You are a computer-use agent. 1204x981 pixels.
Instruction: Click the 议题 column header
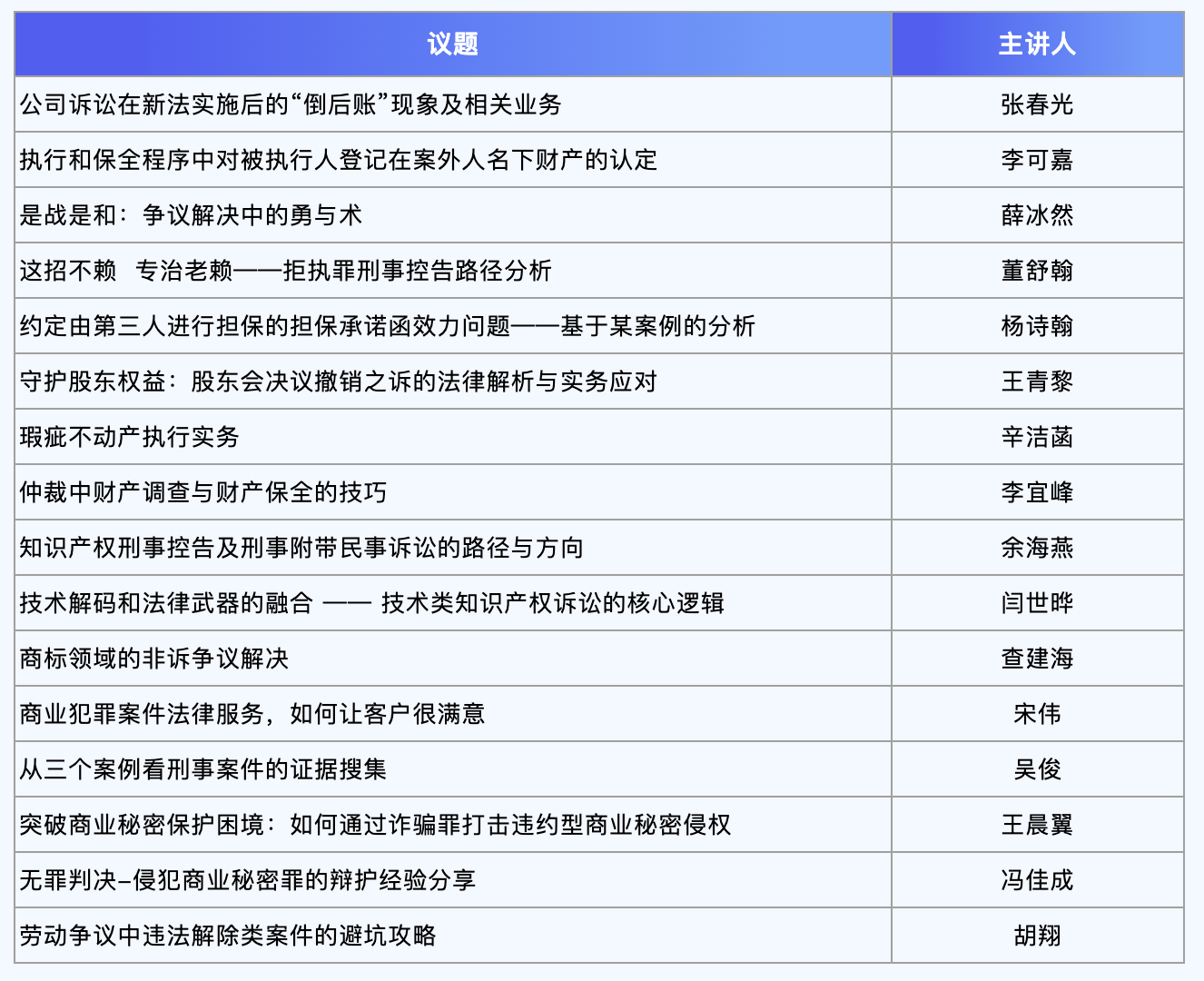tap(452, 44)
